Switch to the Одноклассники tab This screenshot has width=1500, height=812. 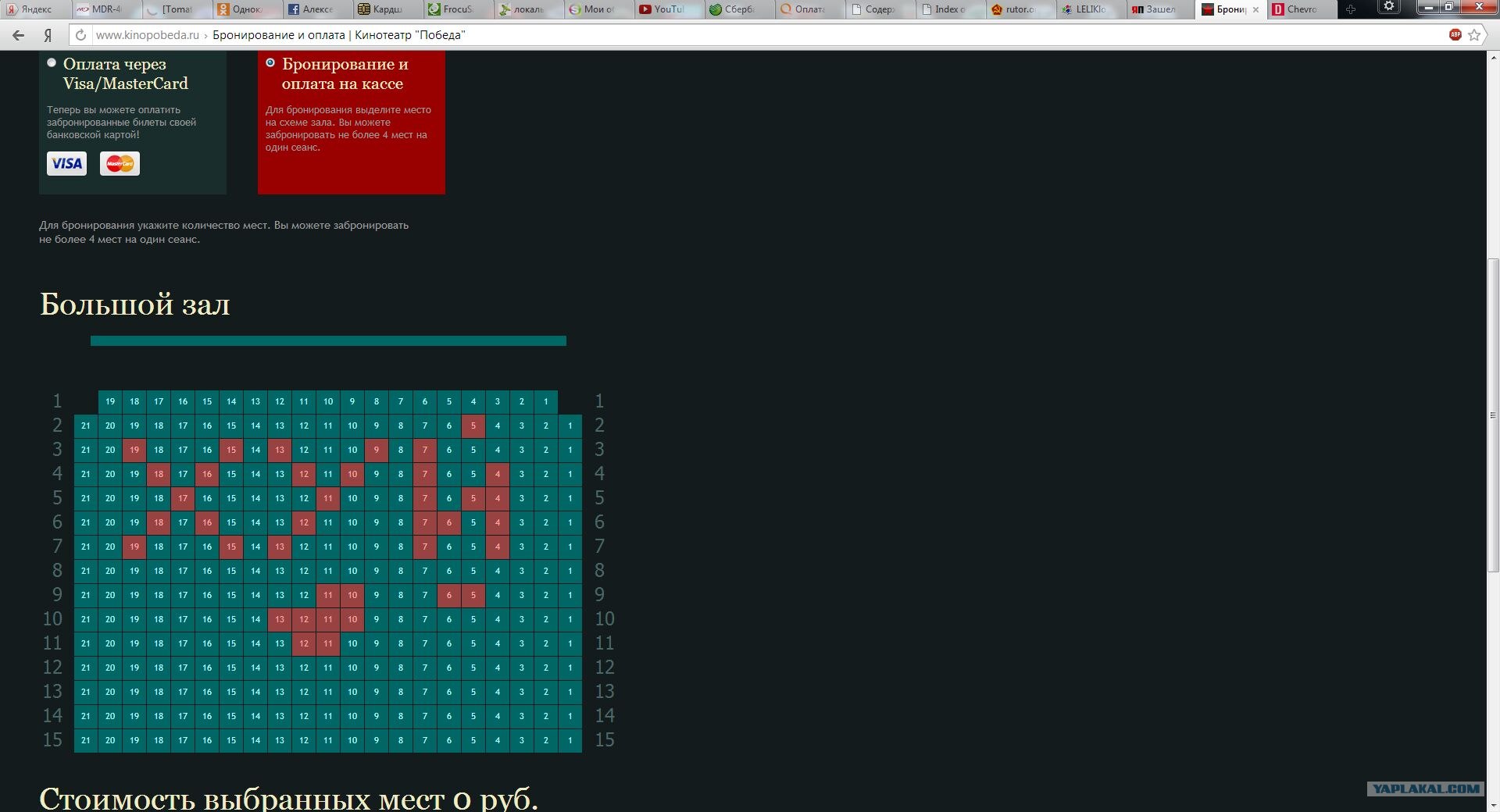point(247,9)
